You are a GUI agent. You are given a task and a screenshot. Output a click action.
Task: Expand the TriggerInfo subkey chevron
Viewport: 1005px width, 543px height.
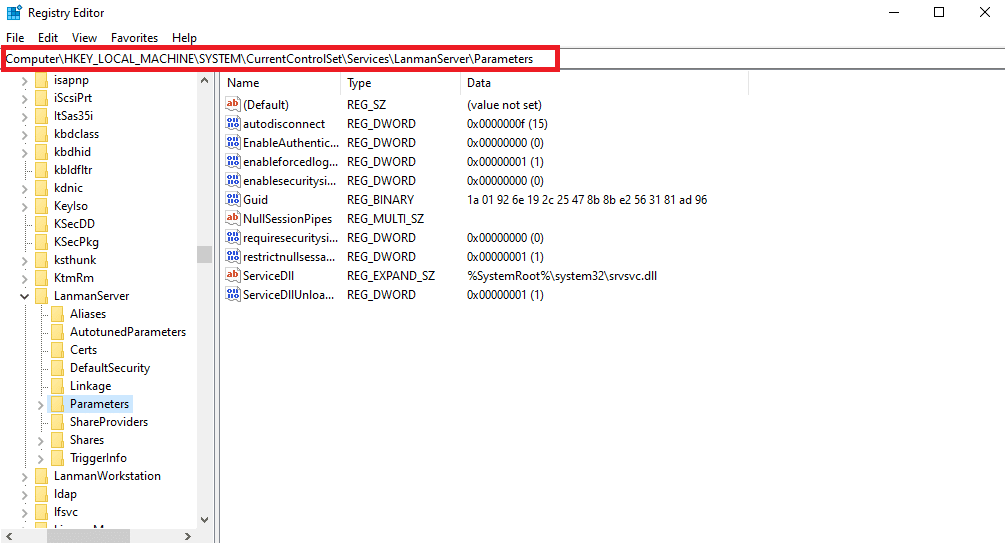tap(40, 458)
